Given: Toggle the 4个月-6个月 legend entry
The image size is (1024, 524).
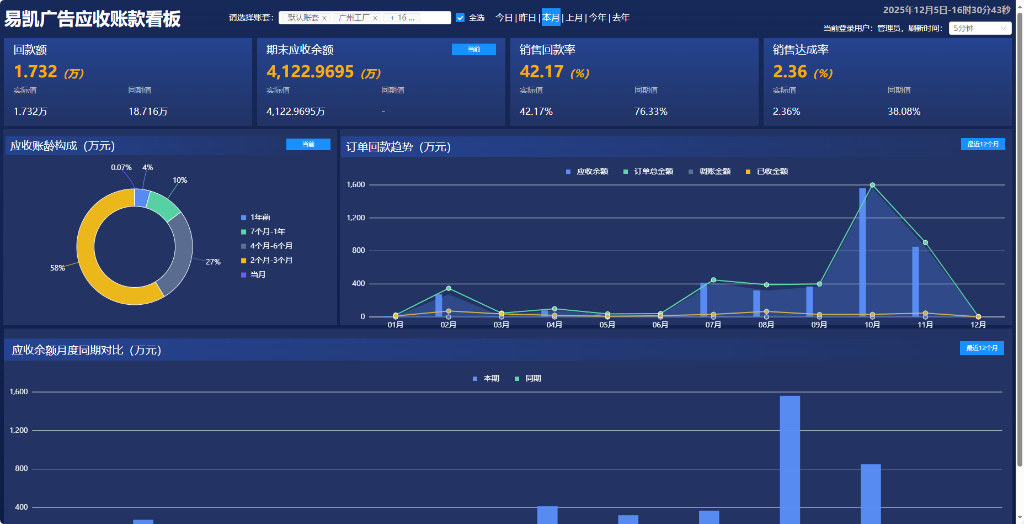Looking at the screenshot, I should 266,246.
